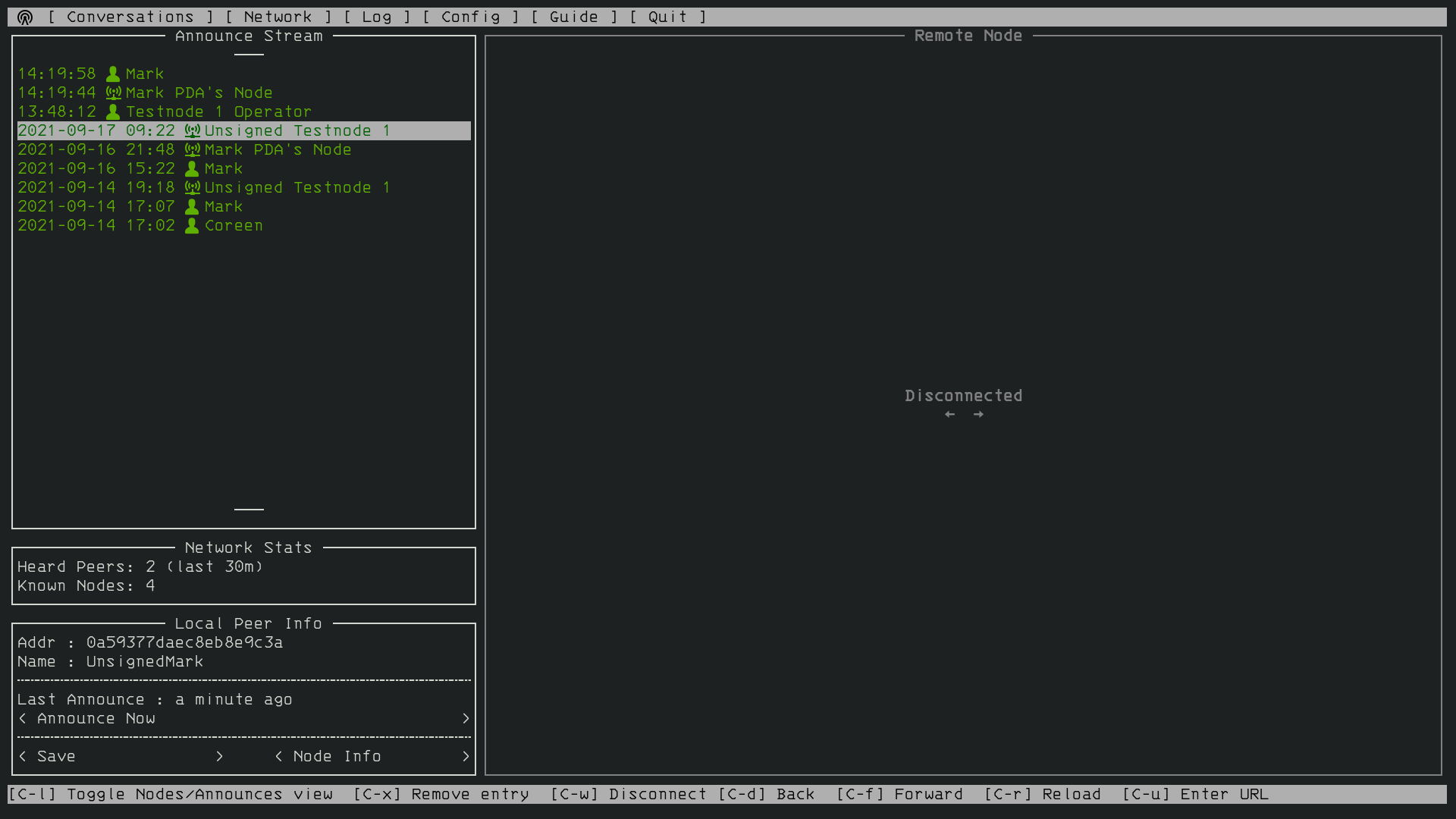Click antenna icon at 2021-09-16 21:48 entry
This screenshot has width=1456, height=819.
click(193, 150)
